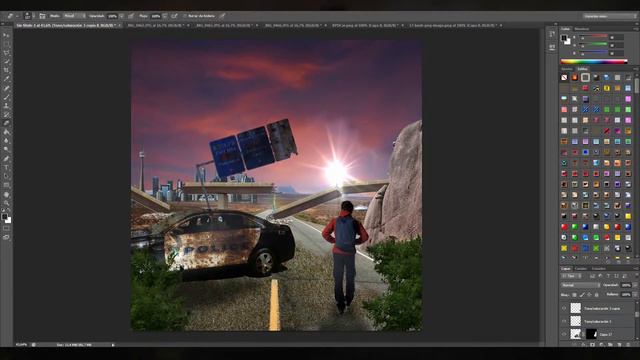This screenshot has height=360, width=640.
Task: Select the Brush tool
Action: click(7, 97)
